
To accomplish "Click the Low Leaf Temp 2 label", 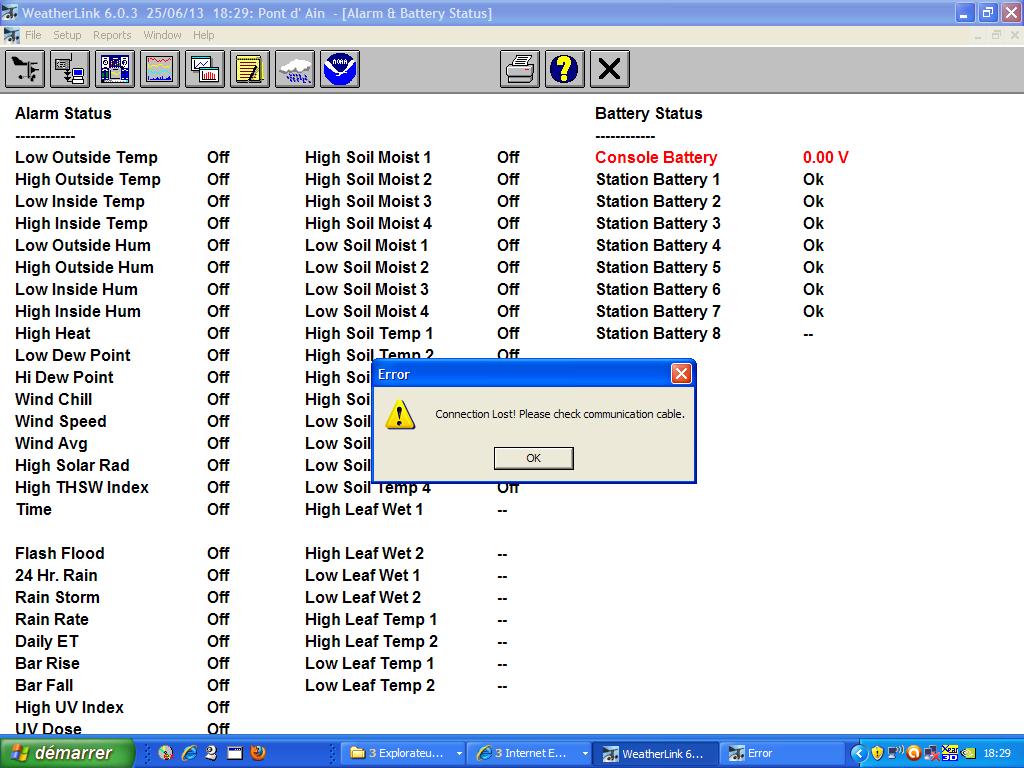I will coord(370,686).
